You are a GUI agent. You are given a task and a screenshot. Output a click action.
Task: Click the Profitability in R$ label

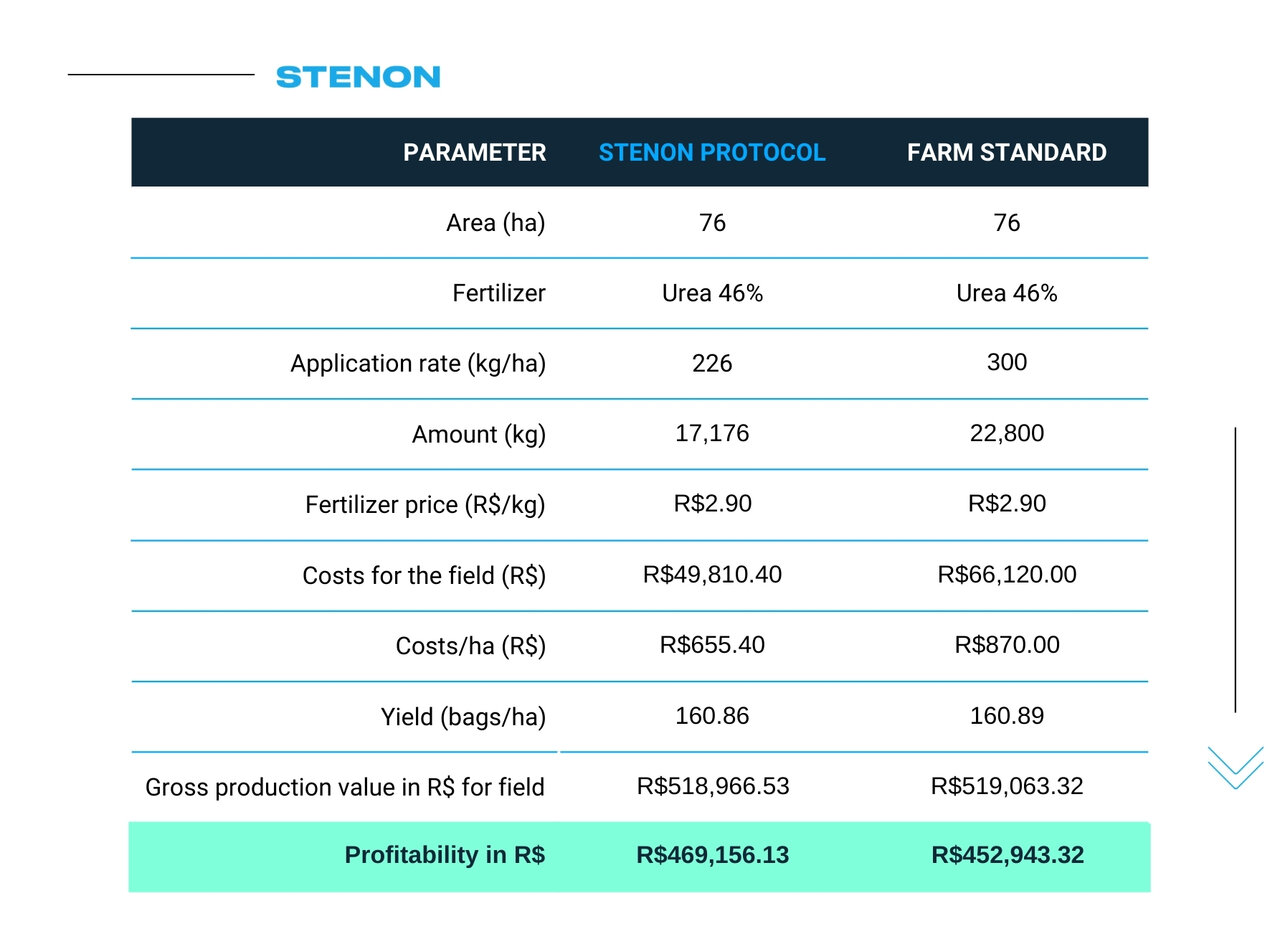coord(444,855)
